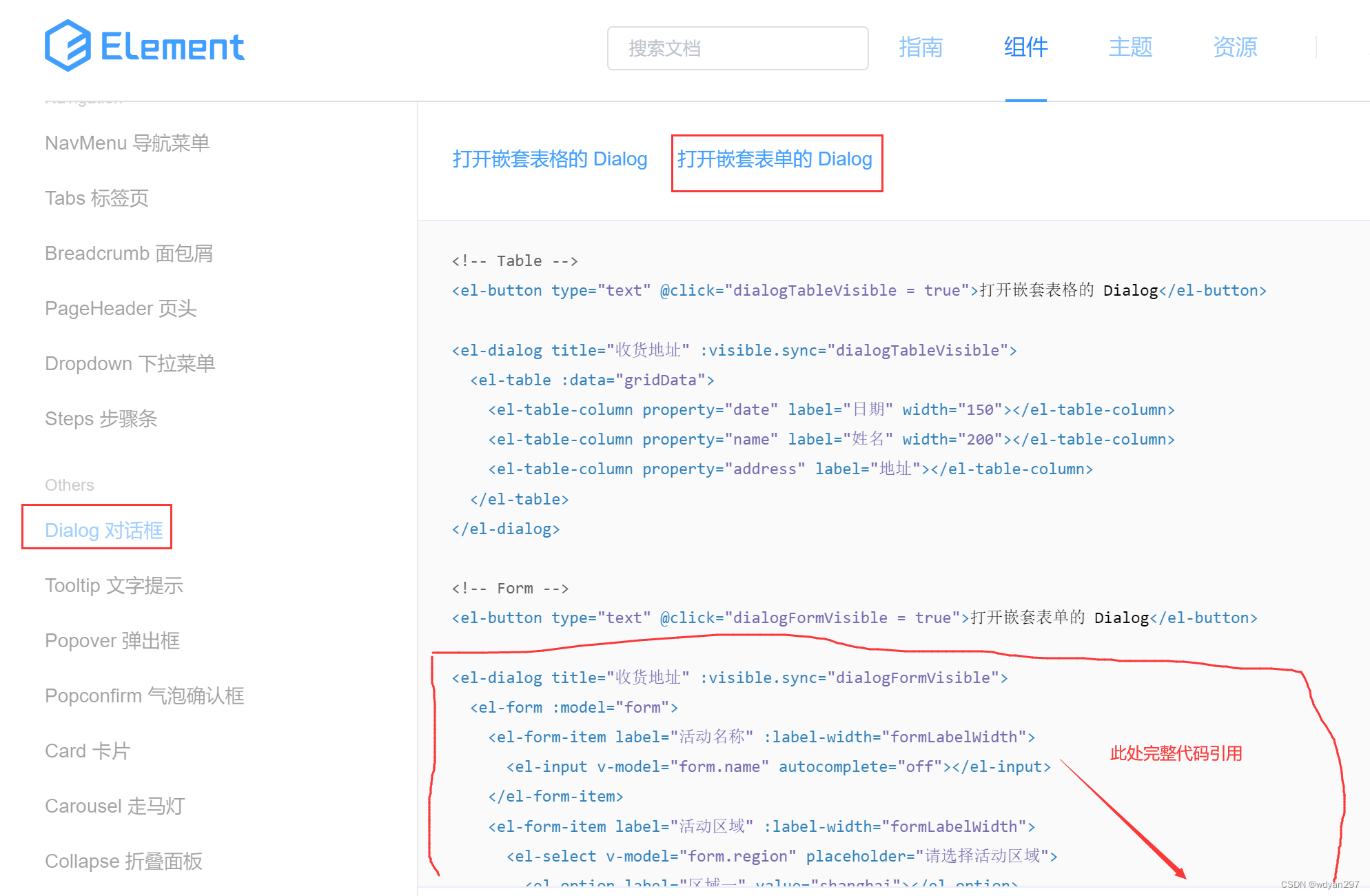This screenshot has width=1370, height=896.
Task: Click the el-form :model="form" line
Action: point(574,707)
